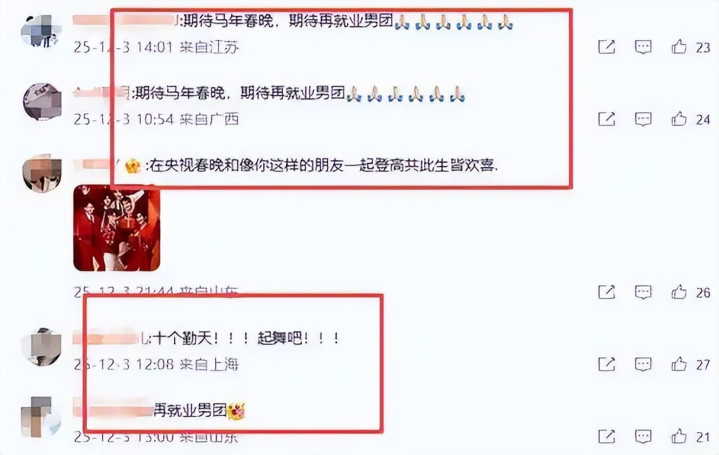
Task: Like the comment with 23 likes
Action: click(679, 46)
